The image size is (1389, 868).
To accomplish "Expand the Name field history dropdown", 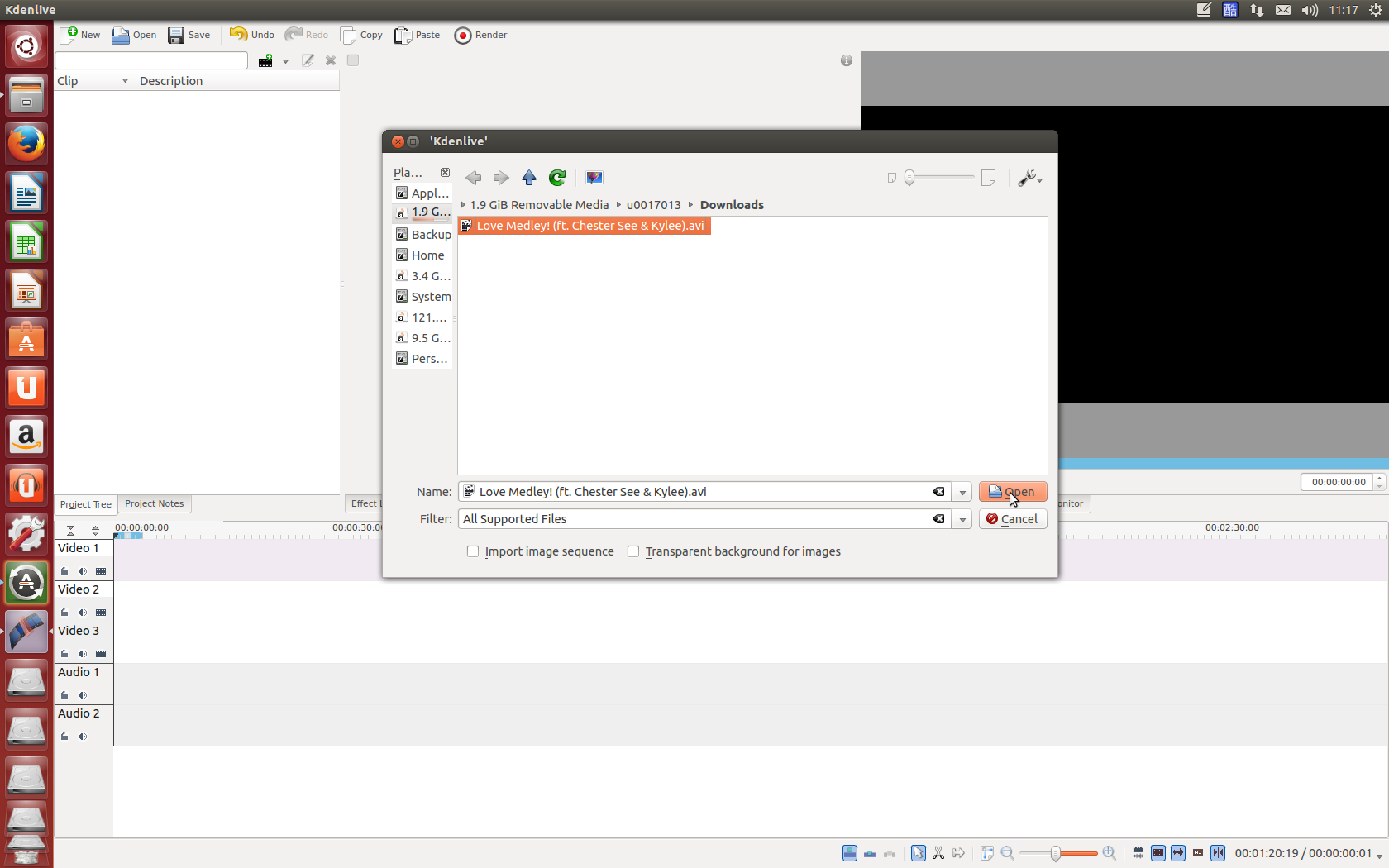I will click(x=962, y=493).
